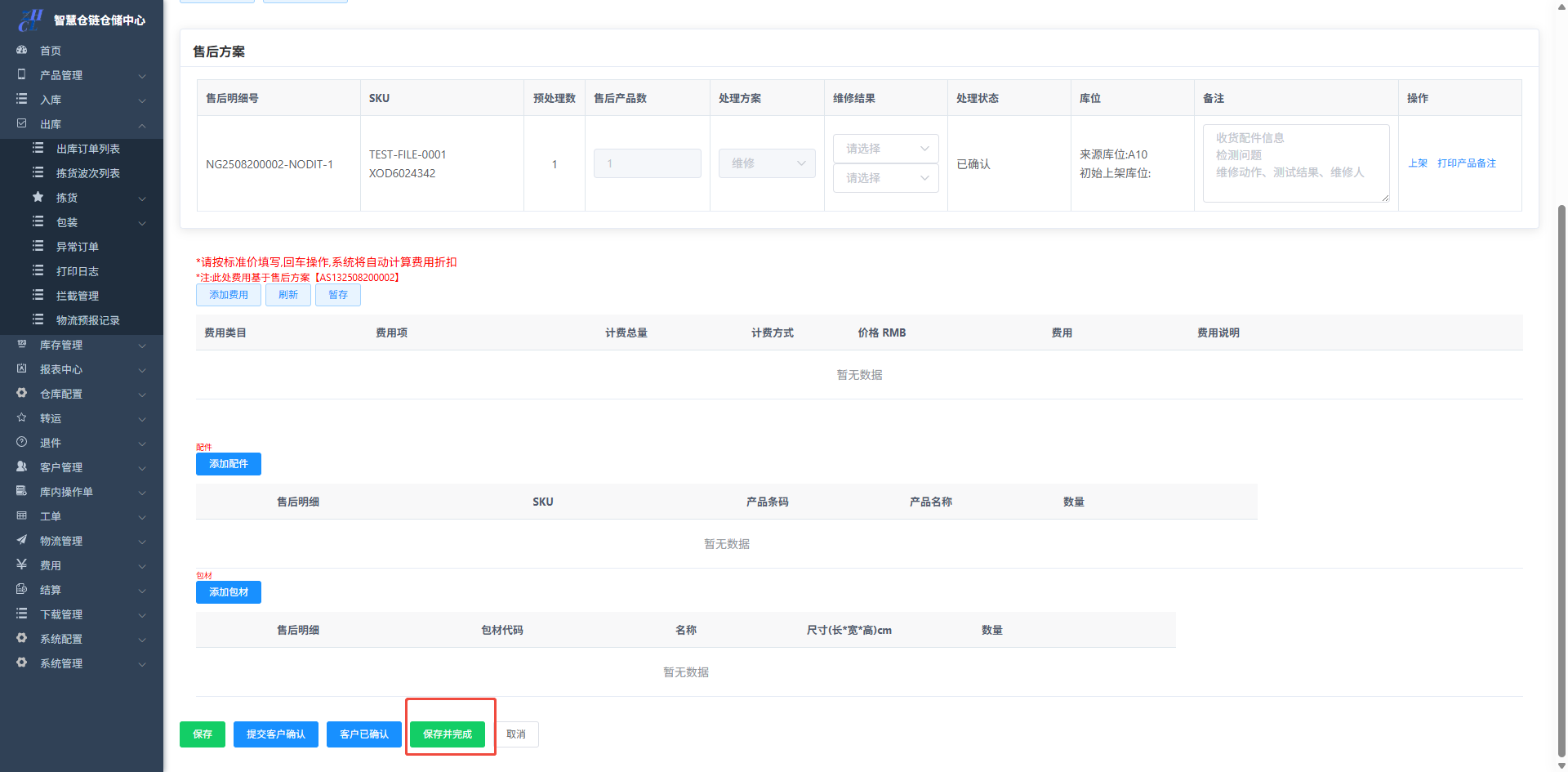Viewport: 1568px width, 772px height.
Task: Click the 备注 textarea field
Action: pyautogui.click(x=1295, y=163)
